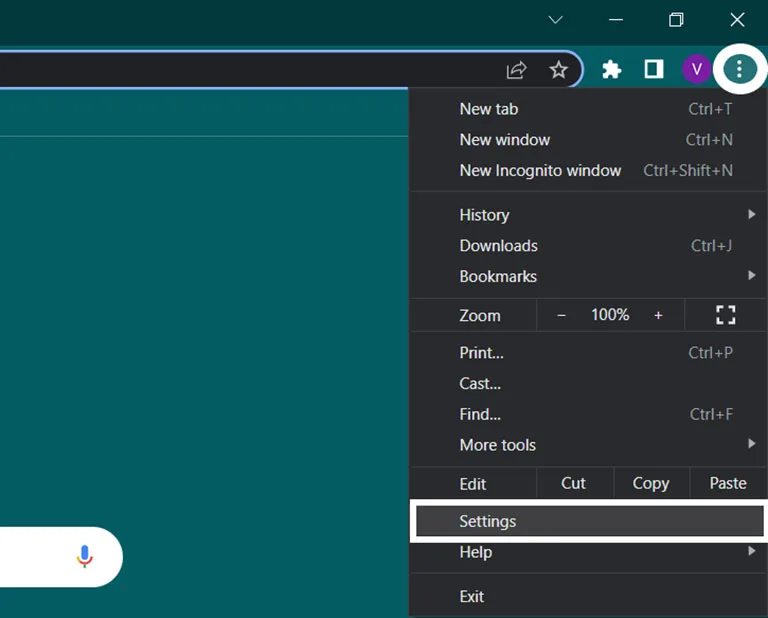Increase zoom with the plus button
768x618 pixels.
(x=658, y=315)
